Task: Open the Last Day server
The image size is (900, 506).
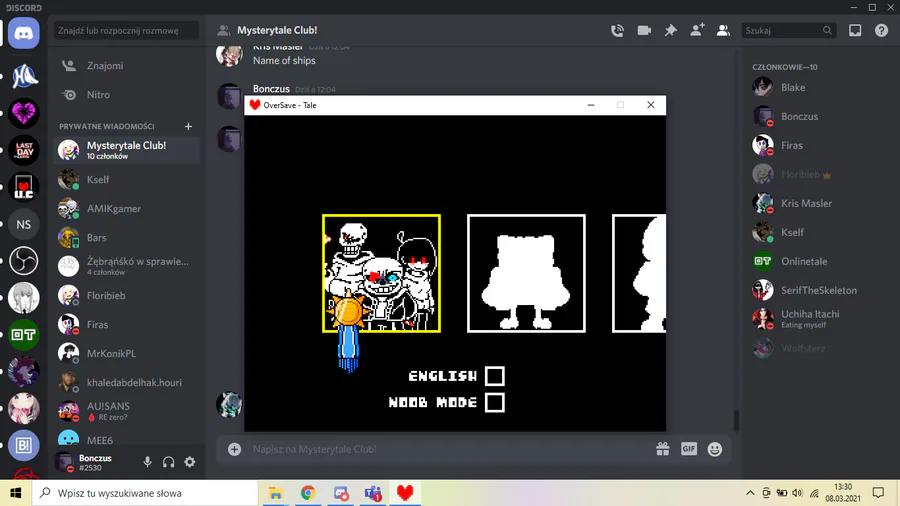Action: coord(24,150)
